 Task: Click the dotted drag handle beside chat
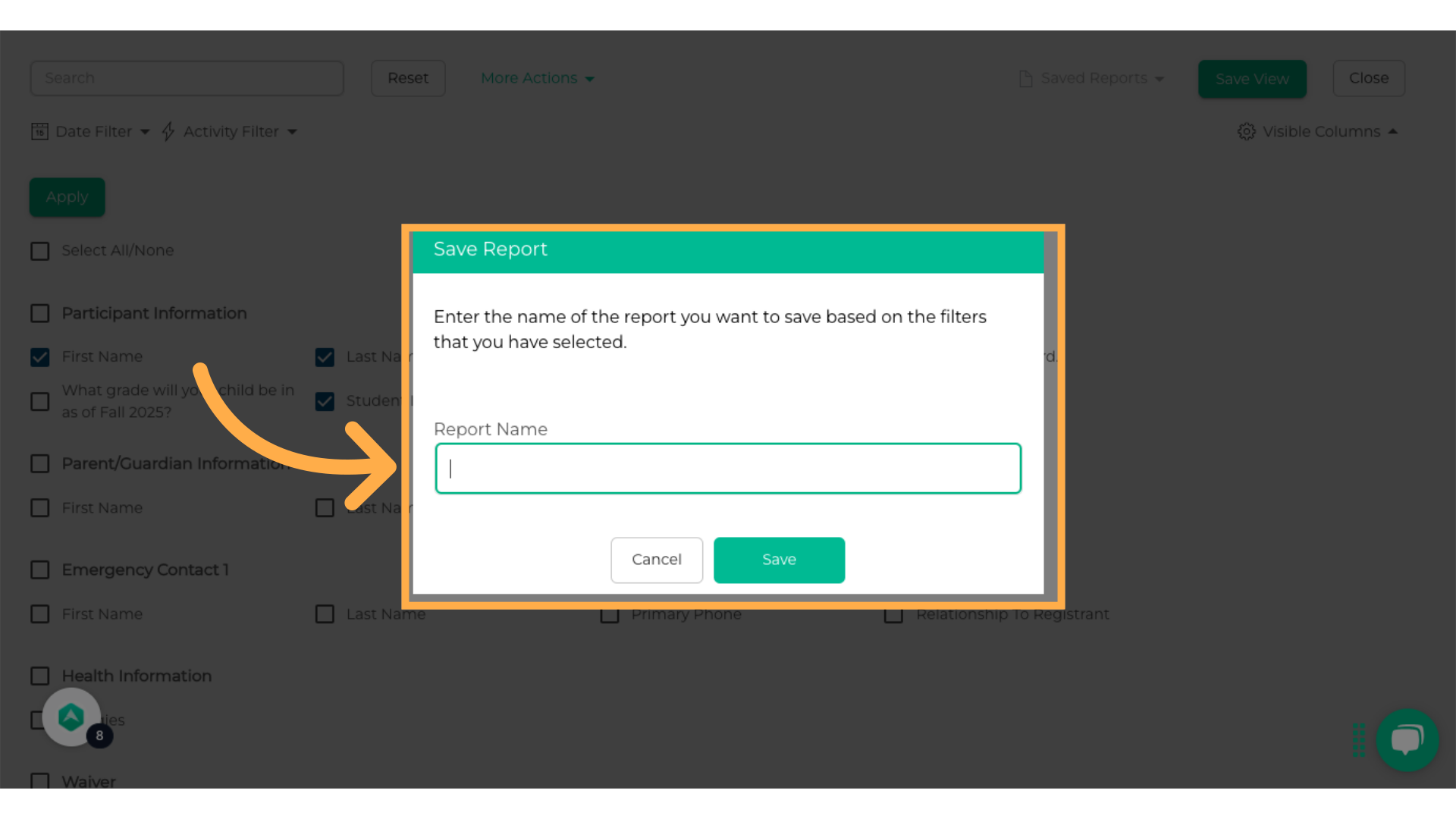pyautogui.click(x=1359, y=739)
